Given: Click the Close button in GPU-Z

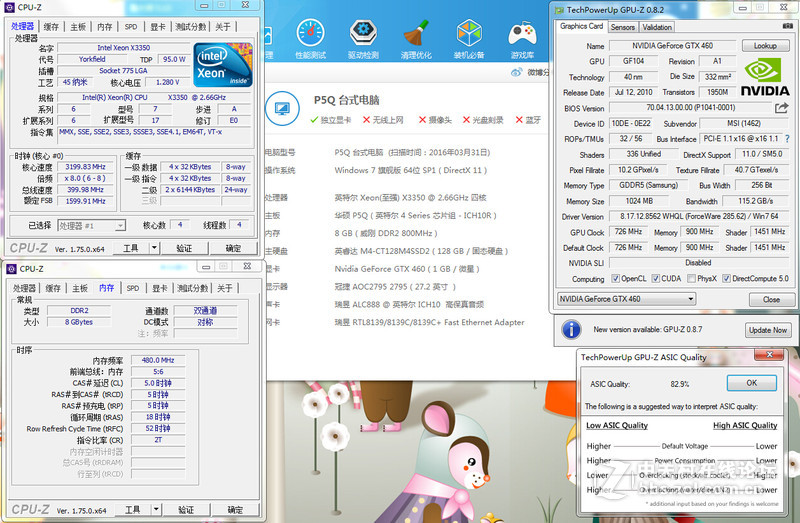Looking at the screenshot, I should 771,300.
